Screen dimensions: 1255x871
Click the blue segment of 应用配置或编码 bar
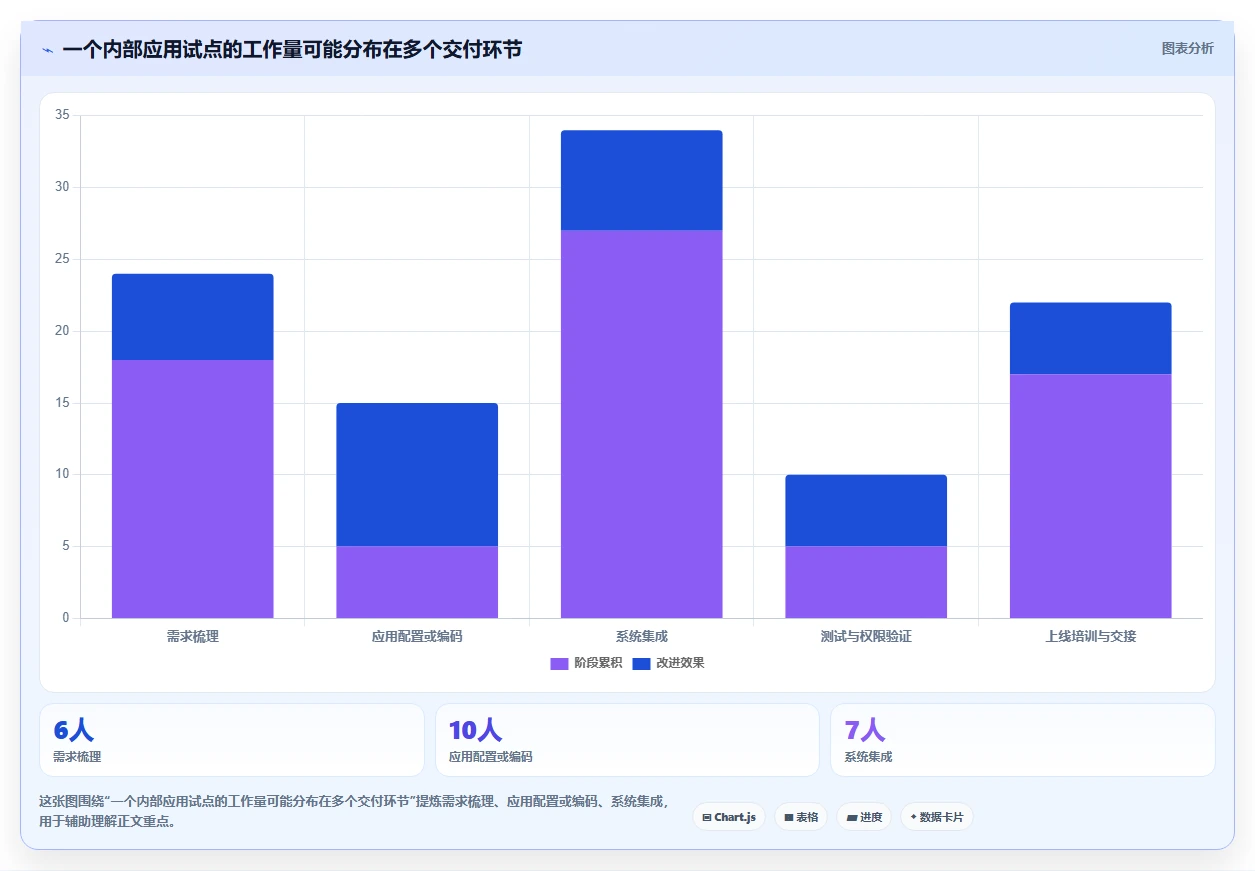(x=417, y=475)
